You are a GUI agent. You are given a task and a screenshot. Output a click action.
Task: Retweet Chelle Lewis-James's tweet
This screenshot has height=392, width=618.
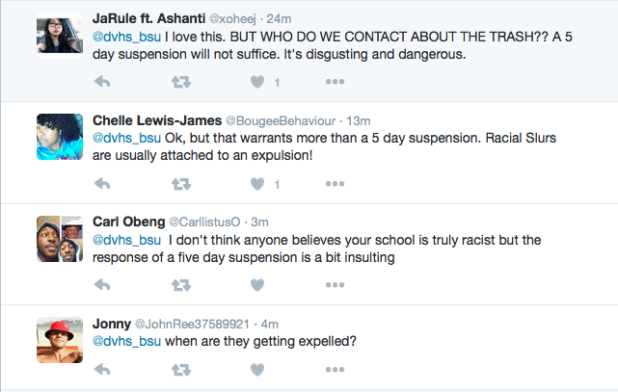(181, 184)
